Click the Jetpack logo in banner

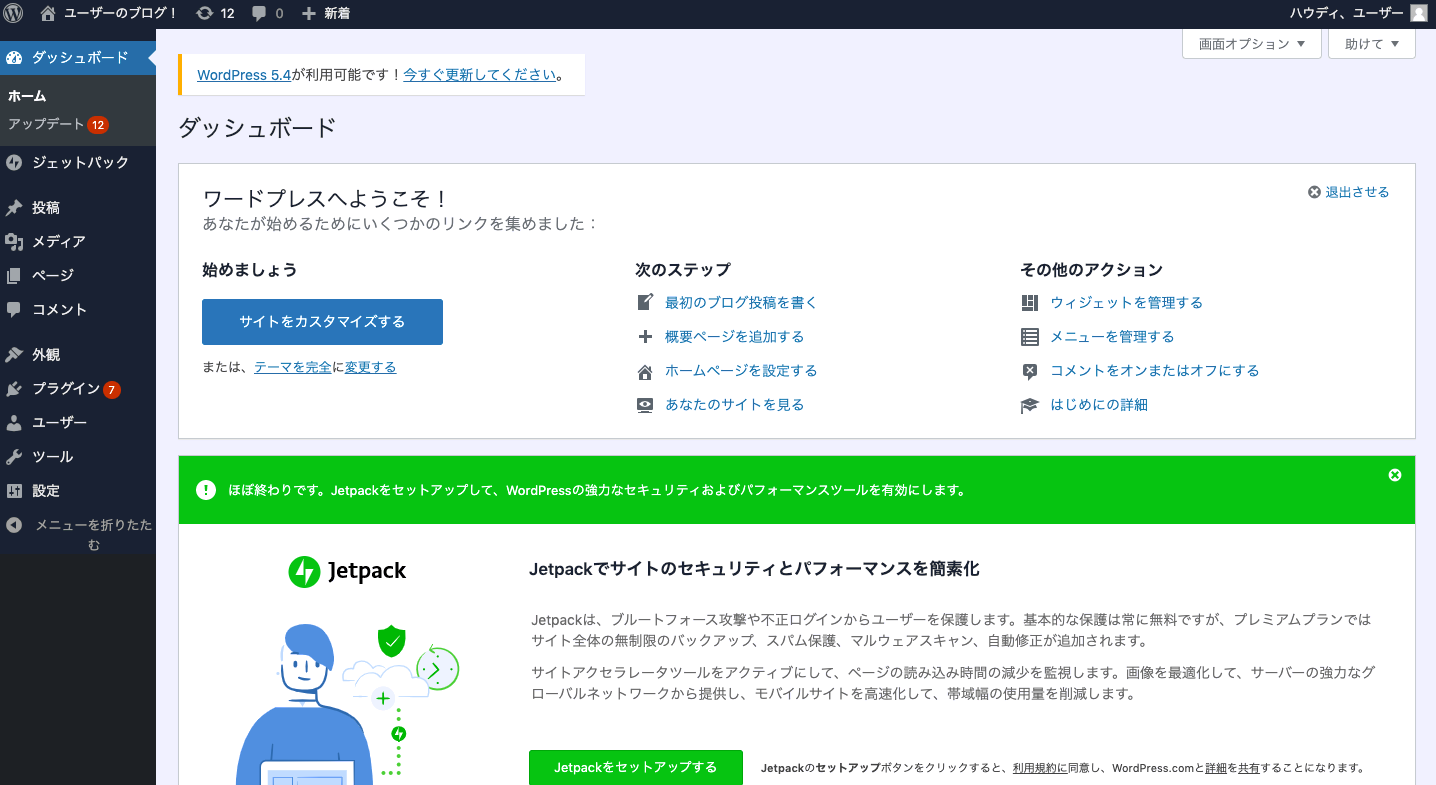347,572
